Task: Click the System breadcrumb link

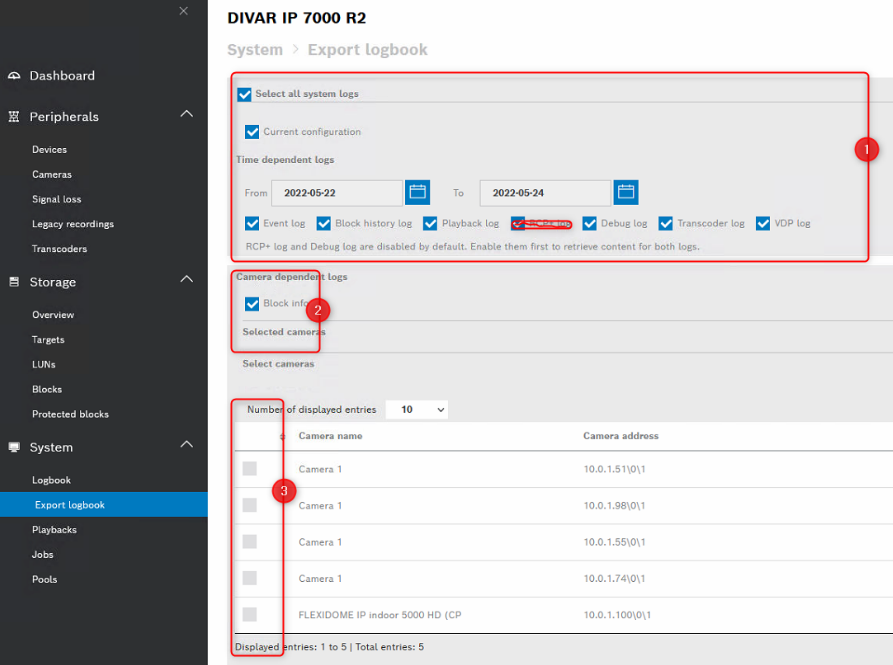Action: [x=254, y=50]
